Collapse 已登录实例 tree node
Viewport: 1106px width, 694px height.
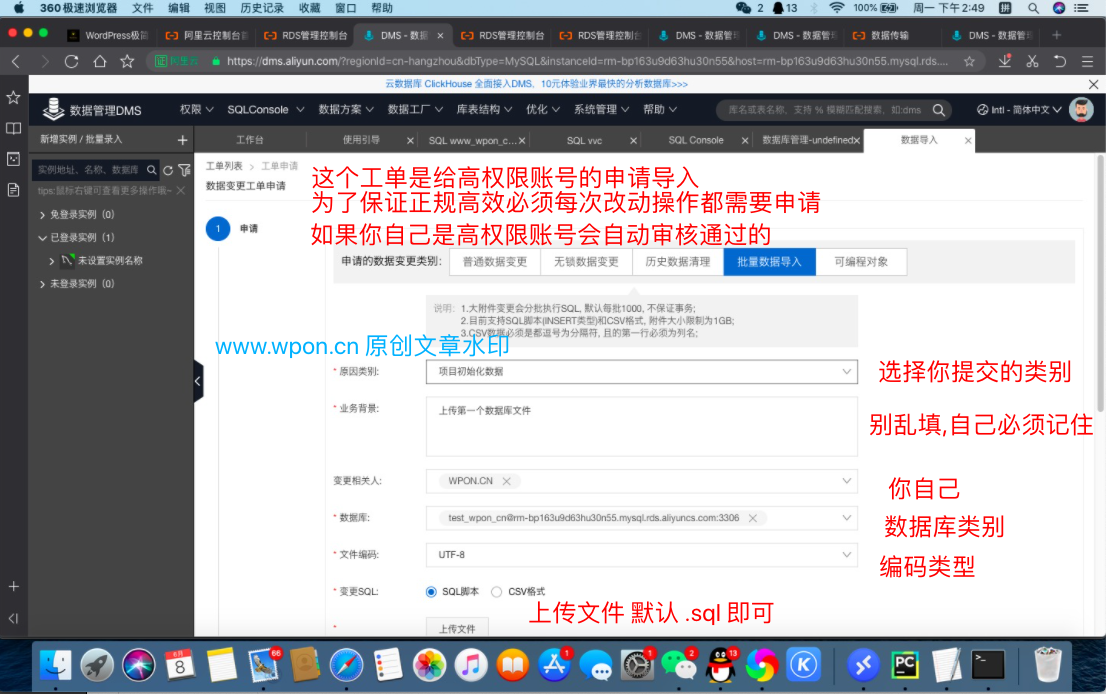point(42,238)
